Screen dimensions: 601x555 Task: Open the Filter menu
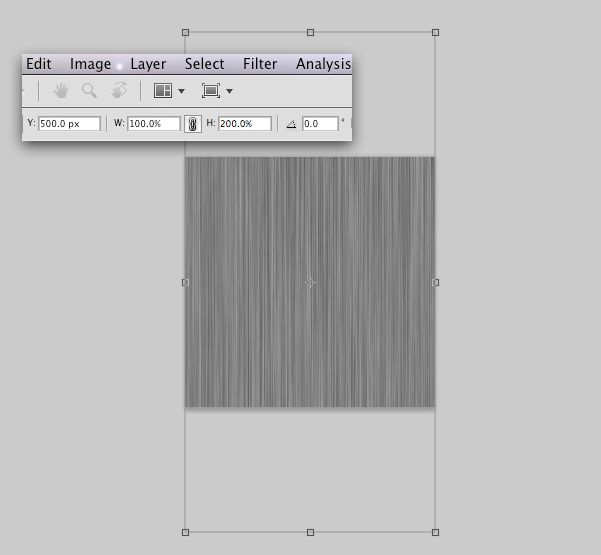tap(260, 64)
